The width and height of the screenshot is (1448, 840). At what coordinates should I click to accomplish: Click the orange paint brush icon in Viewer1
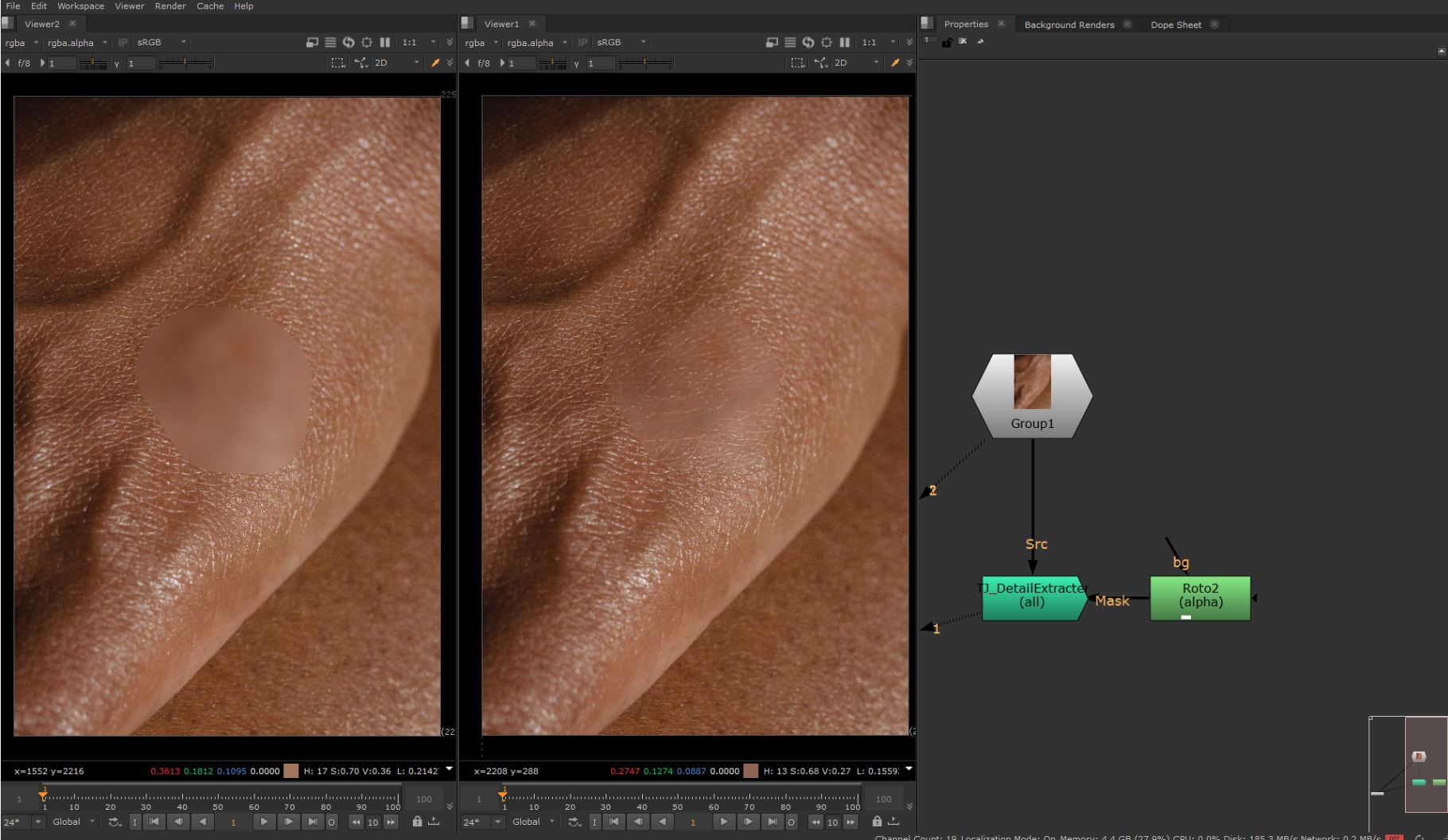[895, 63]
